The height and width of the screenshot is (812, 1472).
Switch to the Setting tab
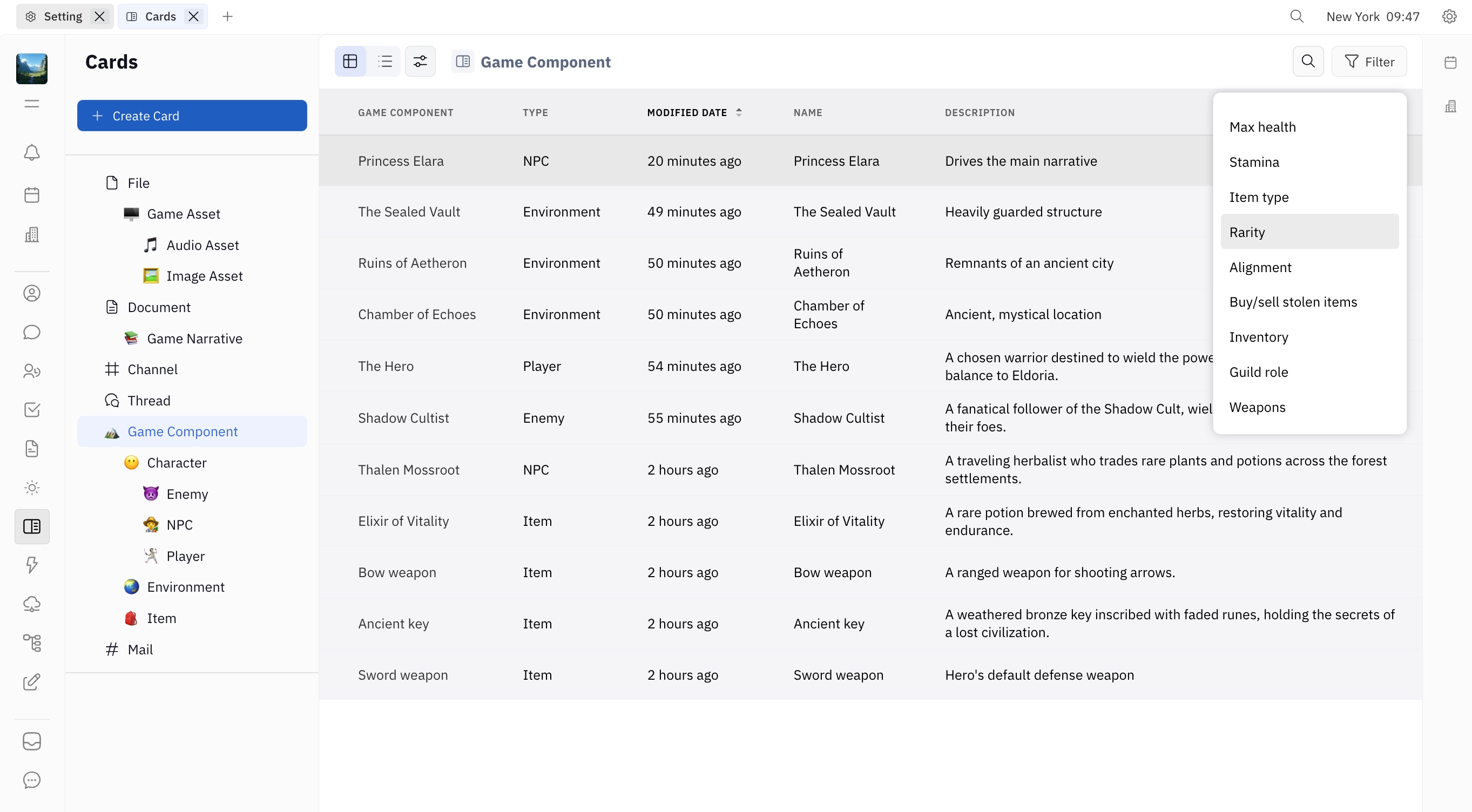click(x=63, y=16)
